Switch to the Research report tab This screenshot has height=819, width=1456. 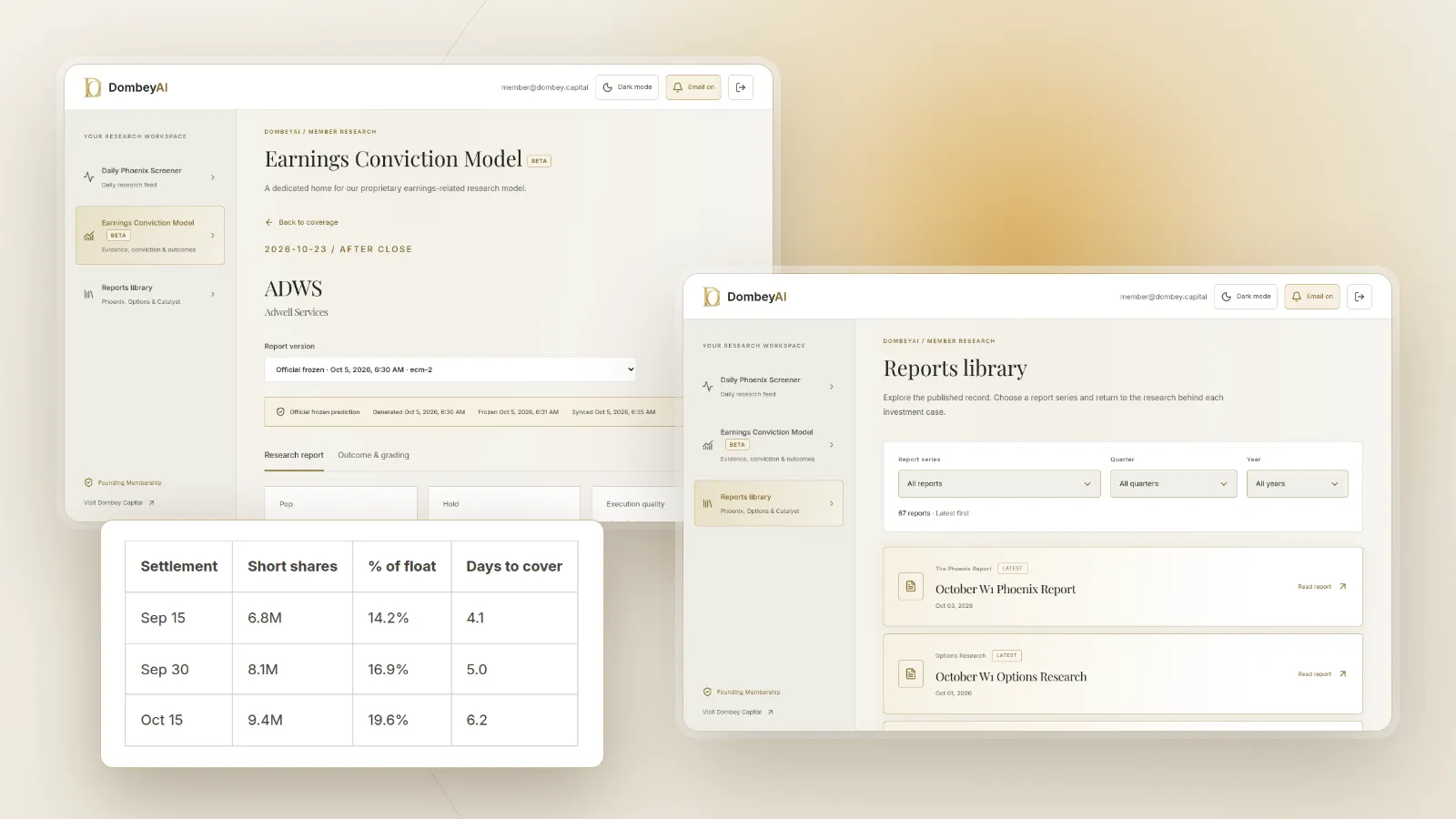pos(294,455)
